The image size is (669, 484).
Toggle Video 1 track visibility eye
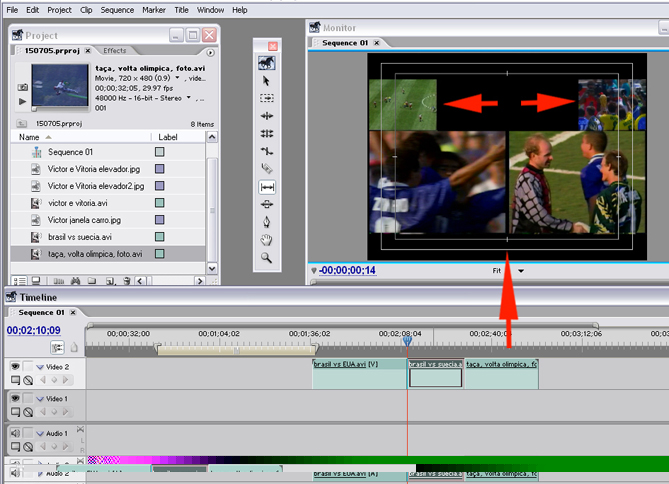(x=15, y=398)
